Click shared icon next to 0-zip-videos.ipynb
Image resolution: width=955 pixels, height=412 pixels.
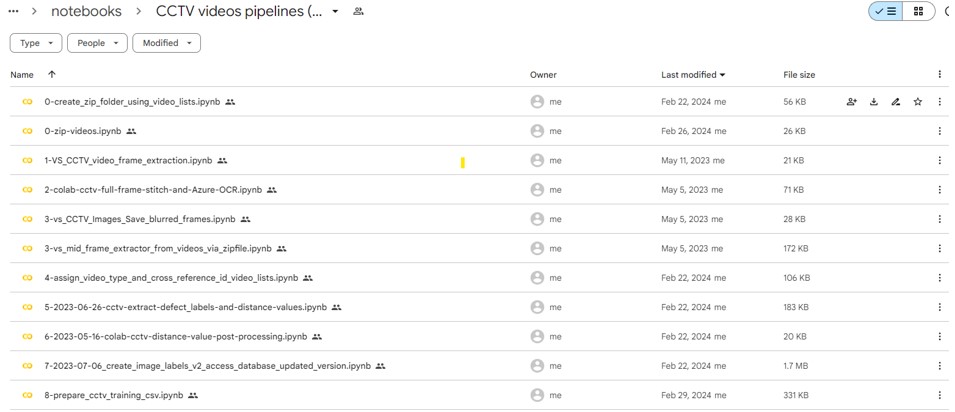pyautogui.click(x=132, y=131)
